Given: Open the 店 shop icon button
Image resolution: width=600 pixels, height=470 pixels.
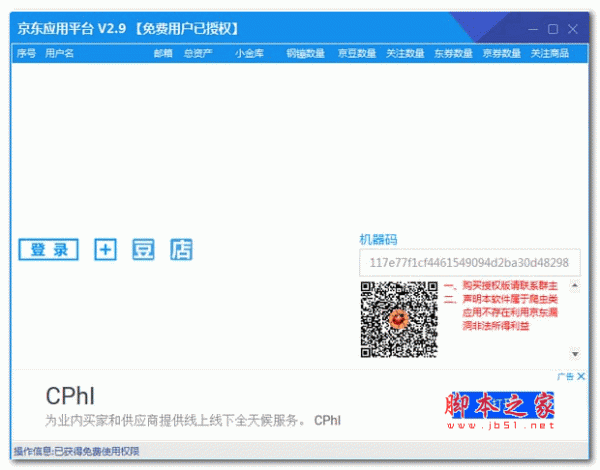Looking at the screenshot, I should point(181,250).
